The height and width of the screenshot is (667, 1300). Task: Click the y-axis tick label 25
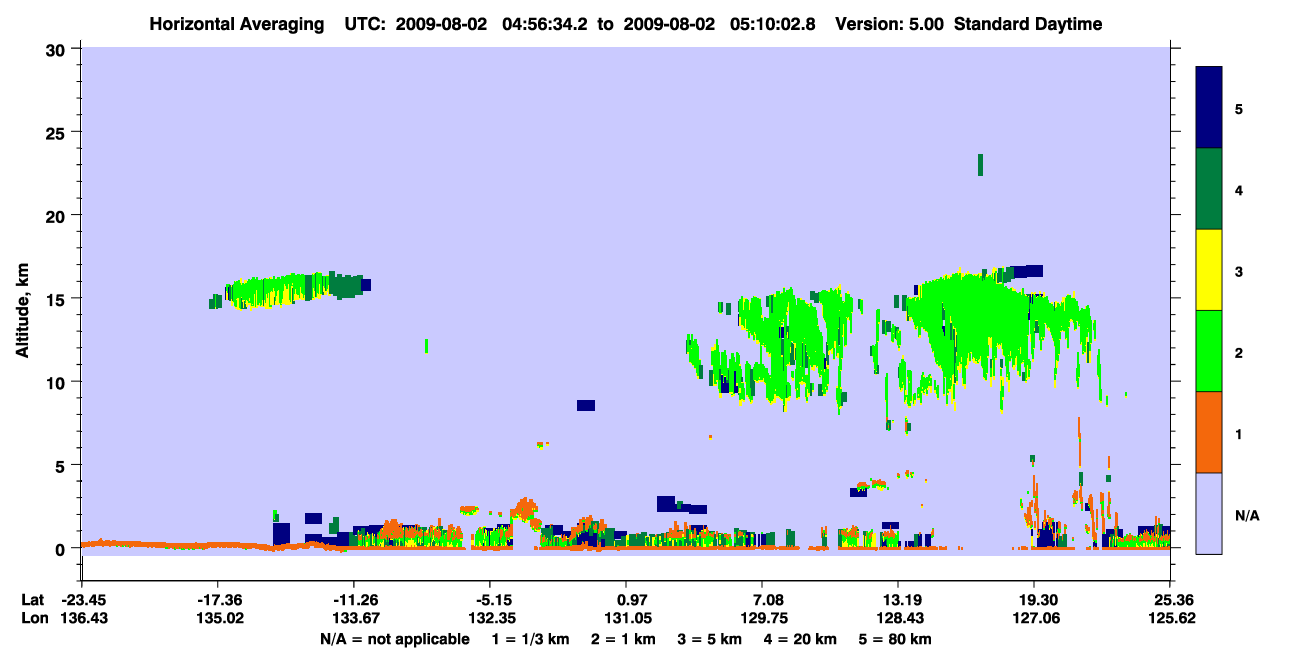coord(58,132)
